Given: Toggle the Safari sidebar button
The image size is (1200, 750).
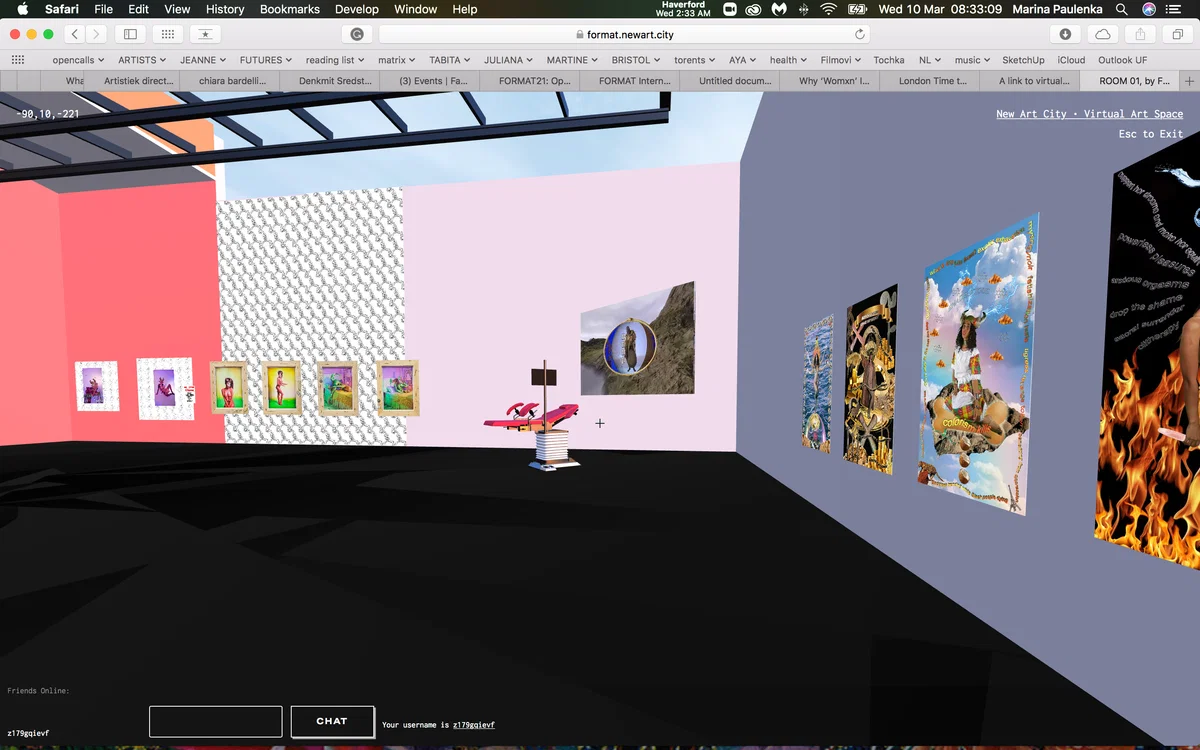Looking at the screenshot, I should tap(130, 34).
